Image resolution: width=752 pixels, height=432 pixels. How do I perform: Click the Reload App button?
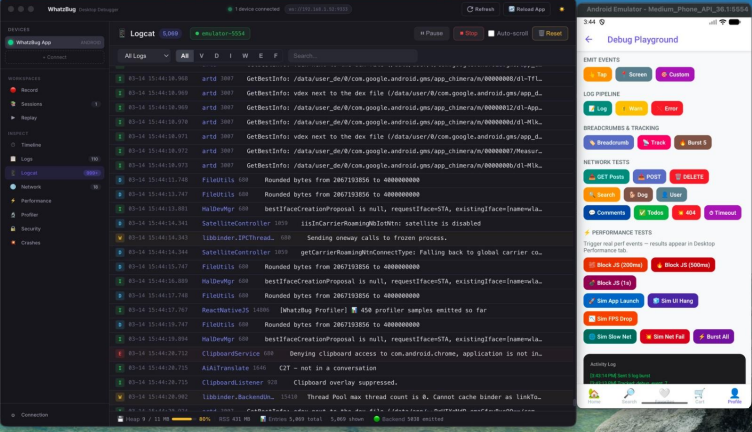point(526,9)
